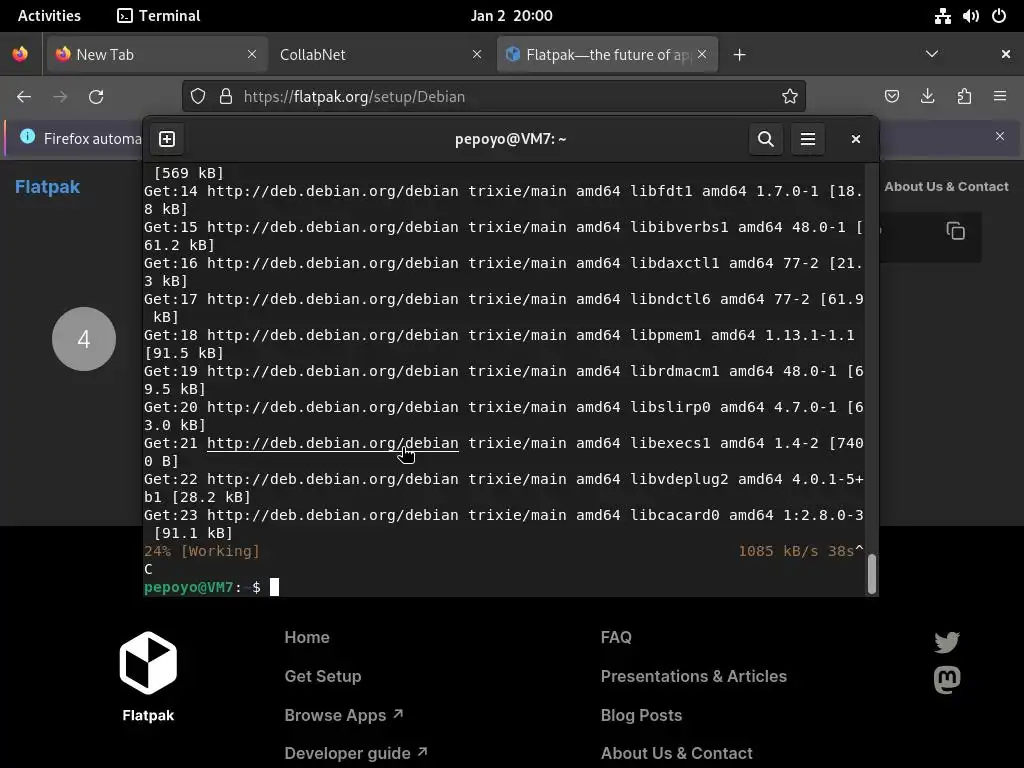Click the libvdeplug2 package name in terminal
1024x768 pixels.
[x=679, y=479]
